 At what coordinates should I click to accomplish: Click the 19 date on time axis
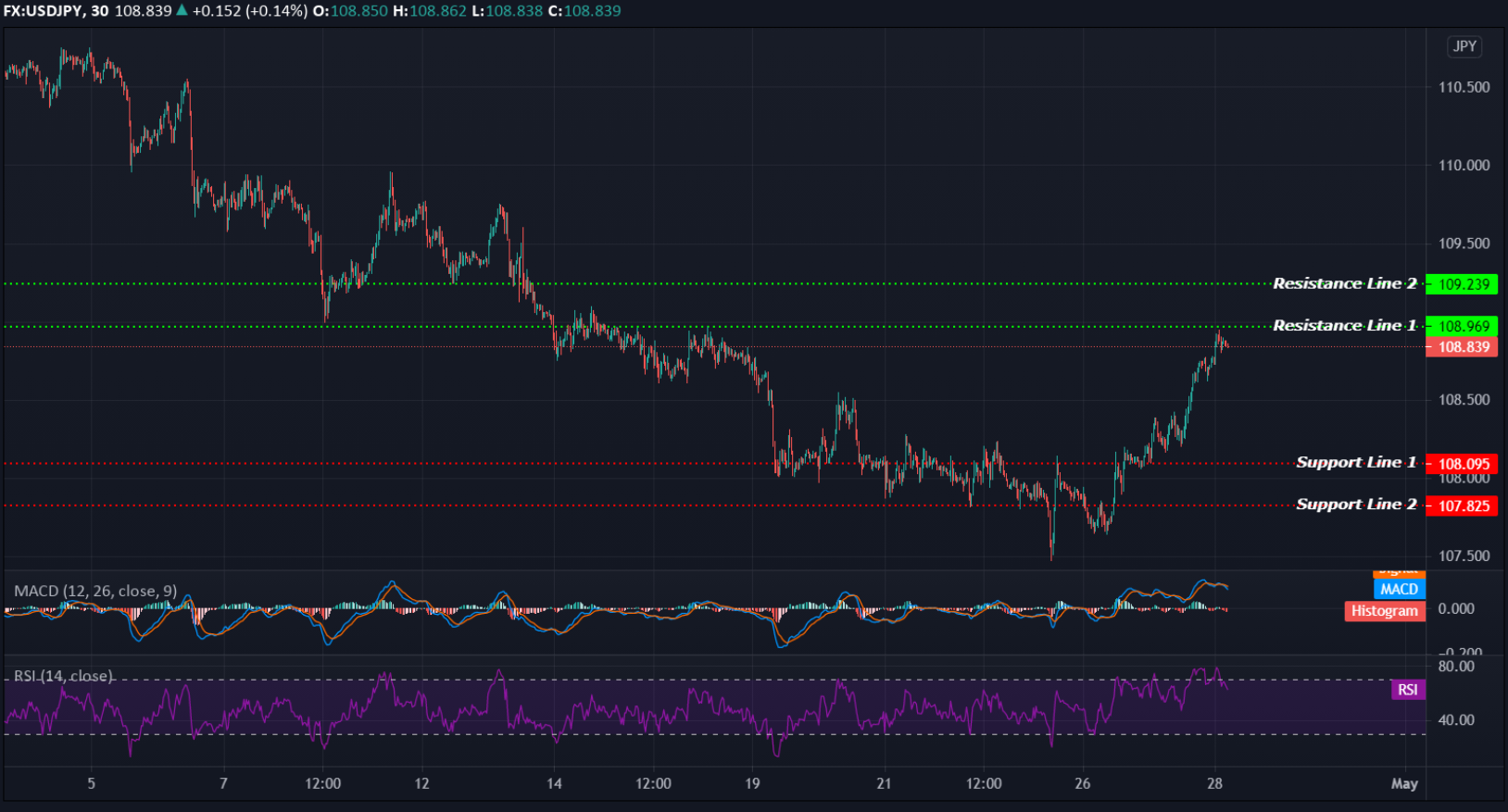coord(752,783)
